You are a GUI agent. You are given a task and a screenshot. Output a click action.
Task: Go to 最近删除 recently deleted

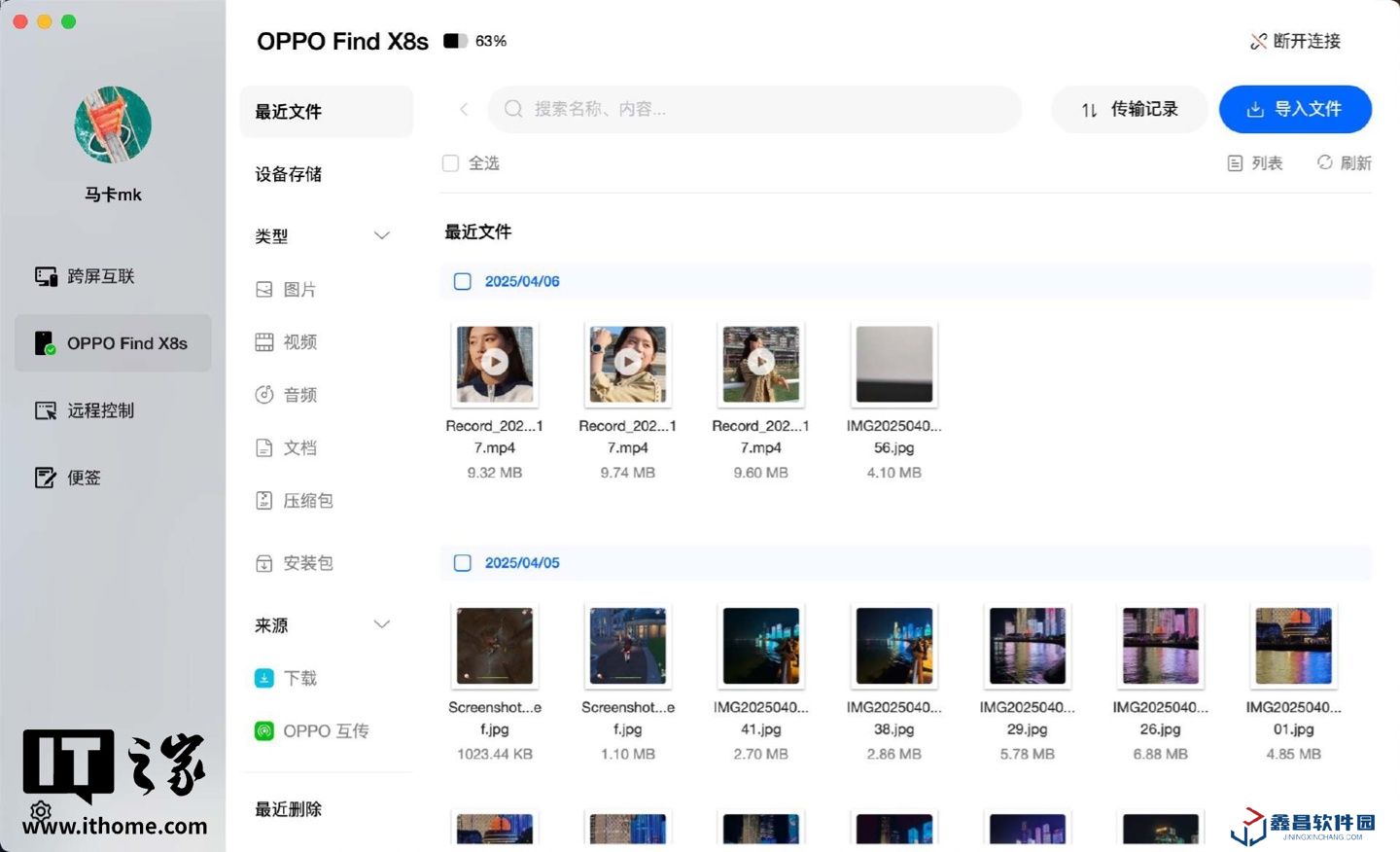pos(289,809)
